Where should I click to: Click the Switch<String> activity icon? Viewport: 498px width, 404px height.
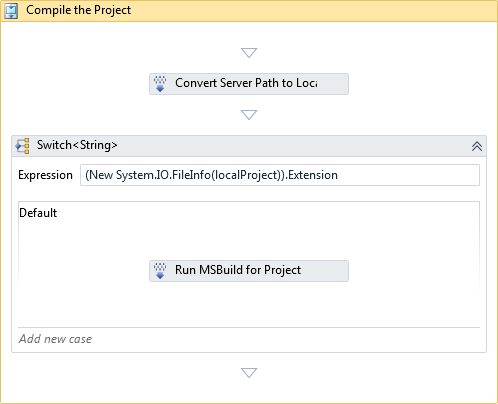click(23, 146)
